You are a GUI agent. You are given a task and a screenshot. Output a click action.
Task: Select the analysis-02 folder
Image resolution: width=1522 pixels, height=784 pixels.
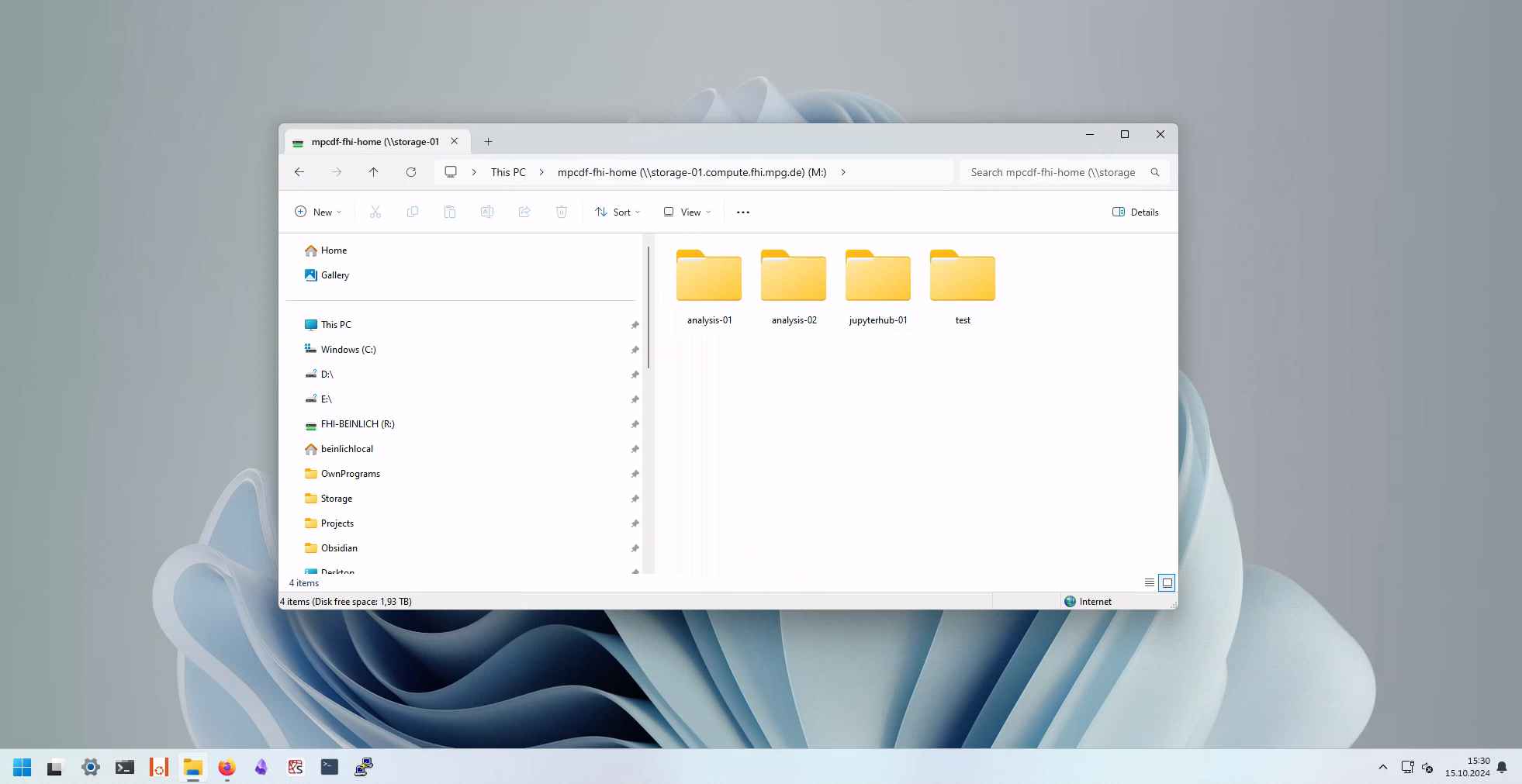794,287
